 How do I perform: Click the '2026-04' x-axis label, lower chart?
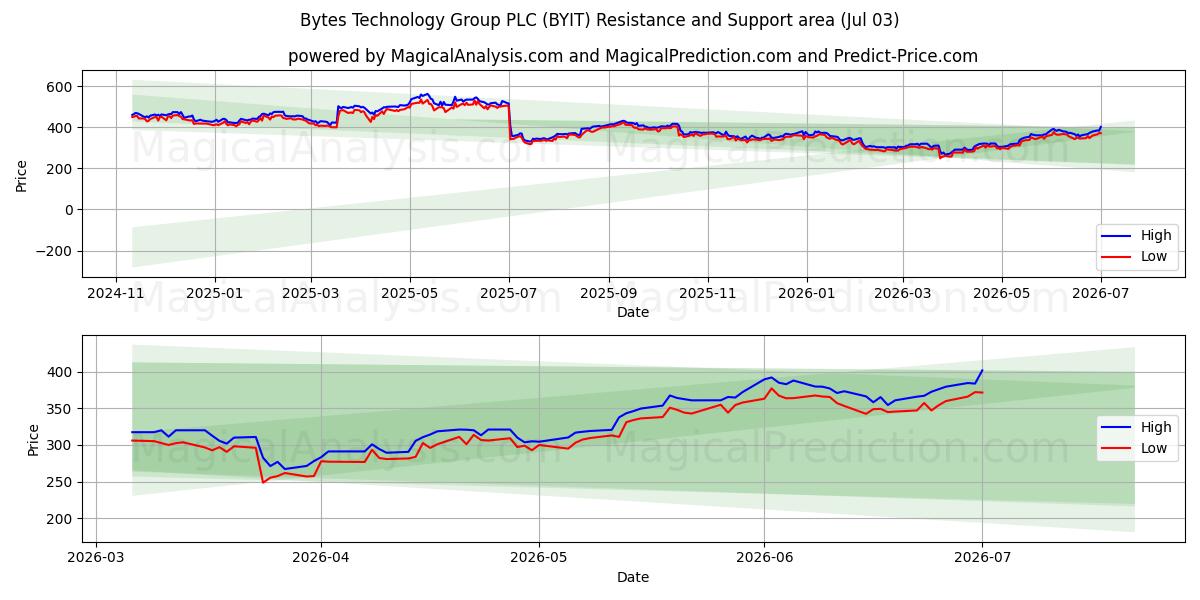click(x=320, y=558)
